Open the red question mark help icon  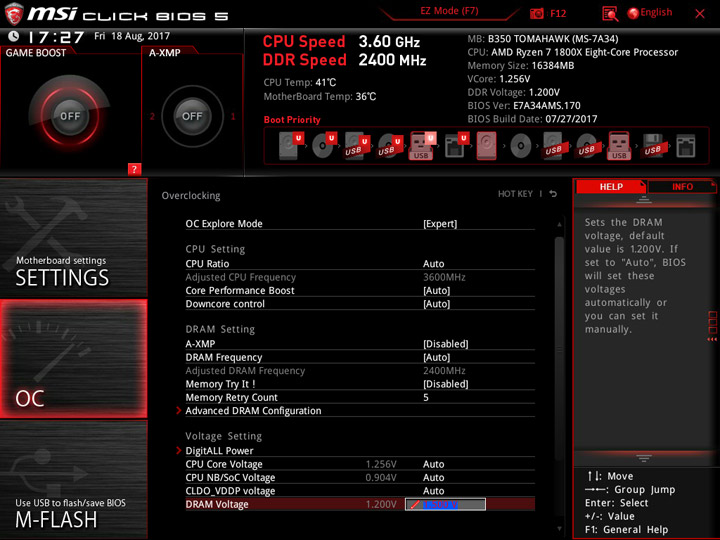134,169
